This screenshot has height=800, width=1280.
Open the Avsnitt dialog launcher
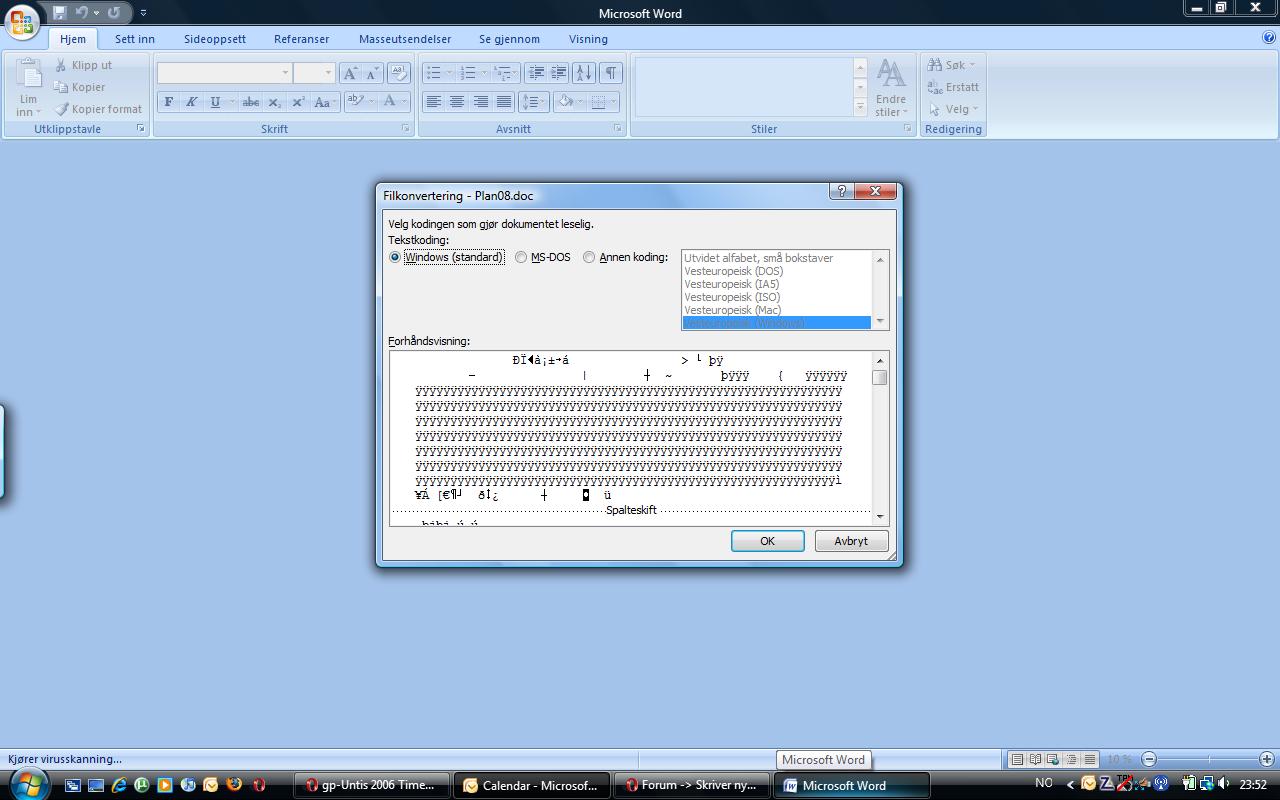tap(618, 129)
